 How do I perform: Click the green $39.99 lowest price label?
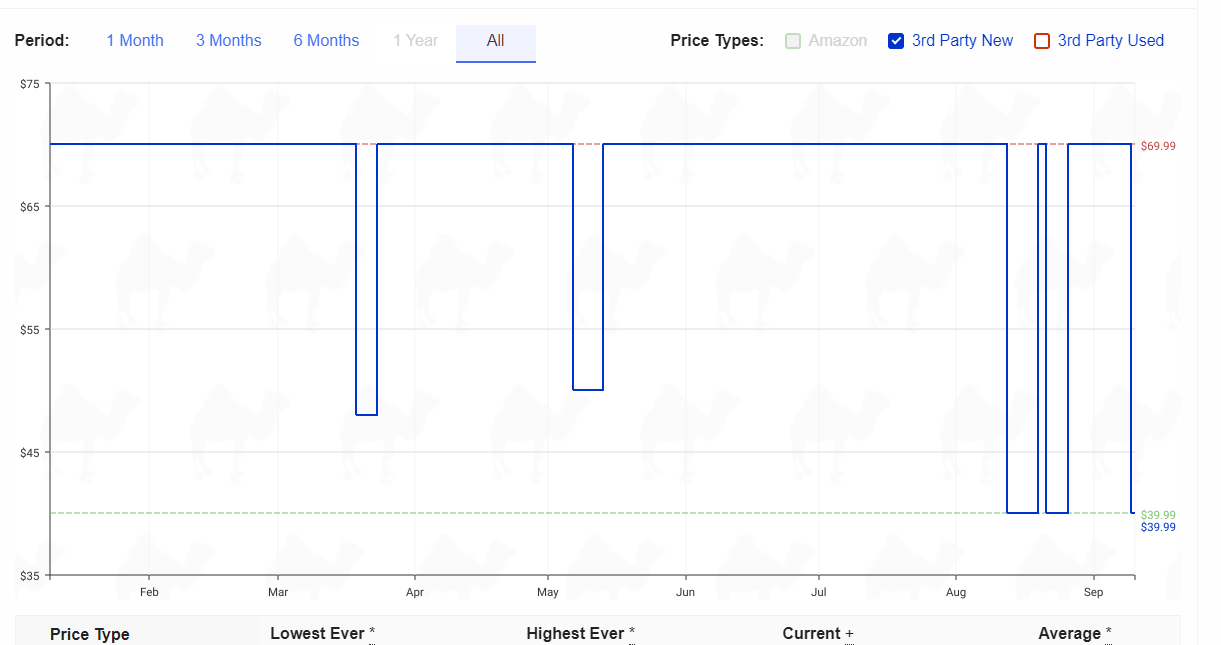pyautogui.click(x=1158, y=515)
